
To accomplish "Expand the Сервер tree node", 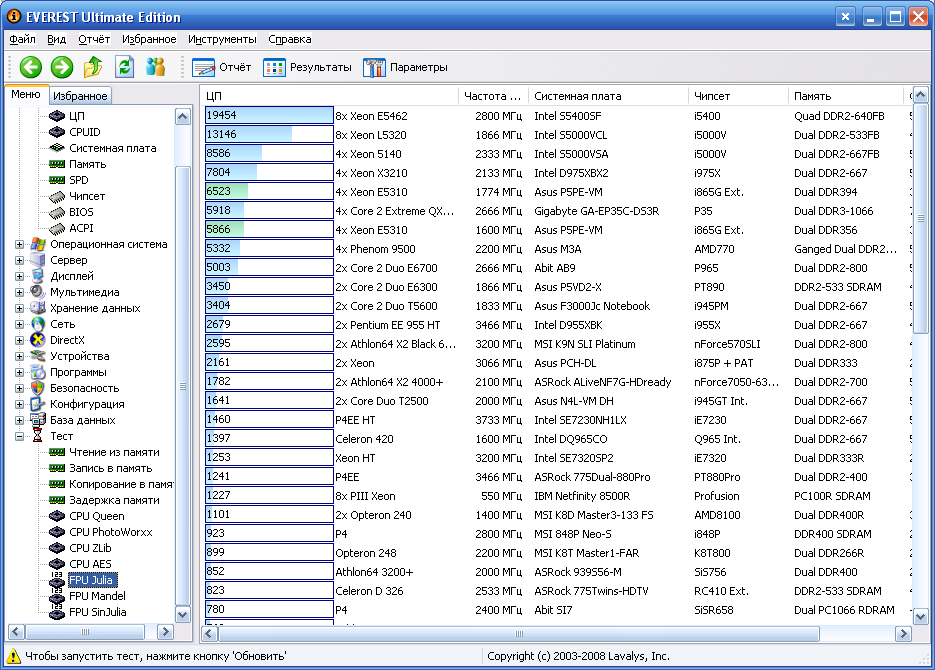I will [x=20, y=260].
